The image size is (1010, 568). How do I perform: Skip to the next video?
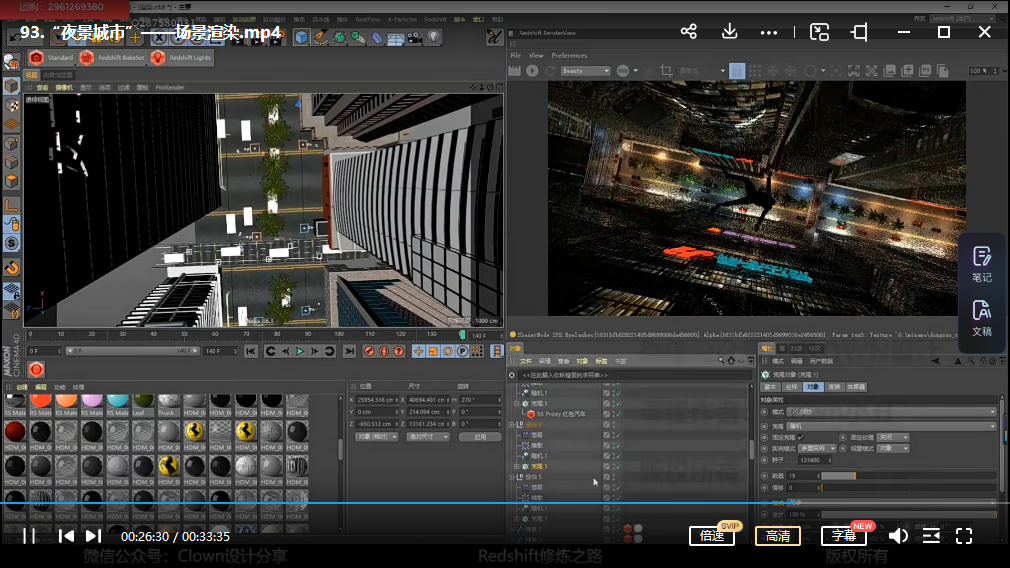point(93,536)
